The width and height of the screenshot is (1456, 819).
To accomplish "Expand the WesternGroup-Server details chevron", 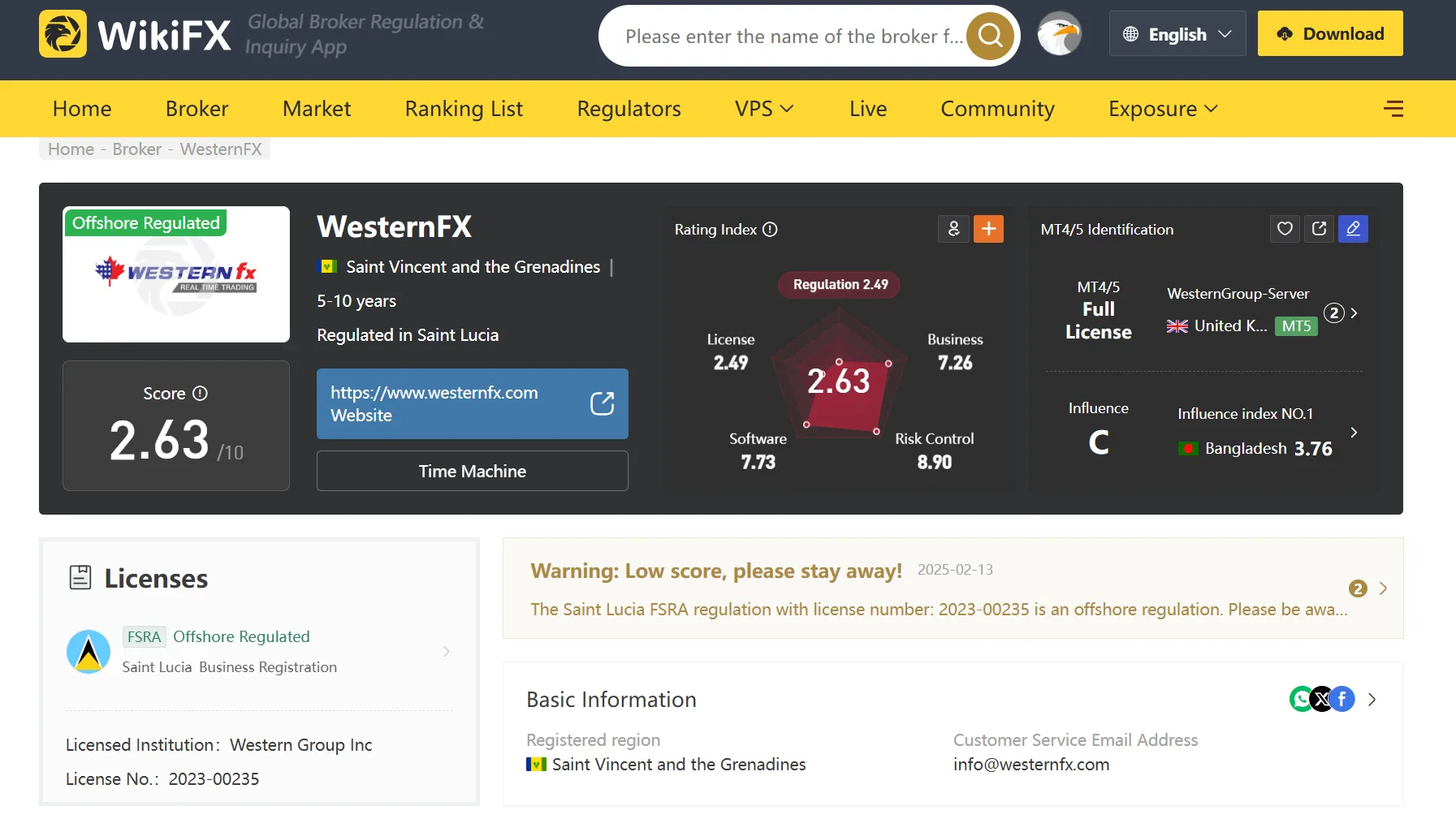I will (1354, 313).
